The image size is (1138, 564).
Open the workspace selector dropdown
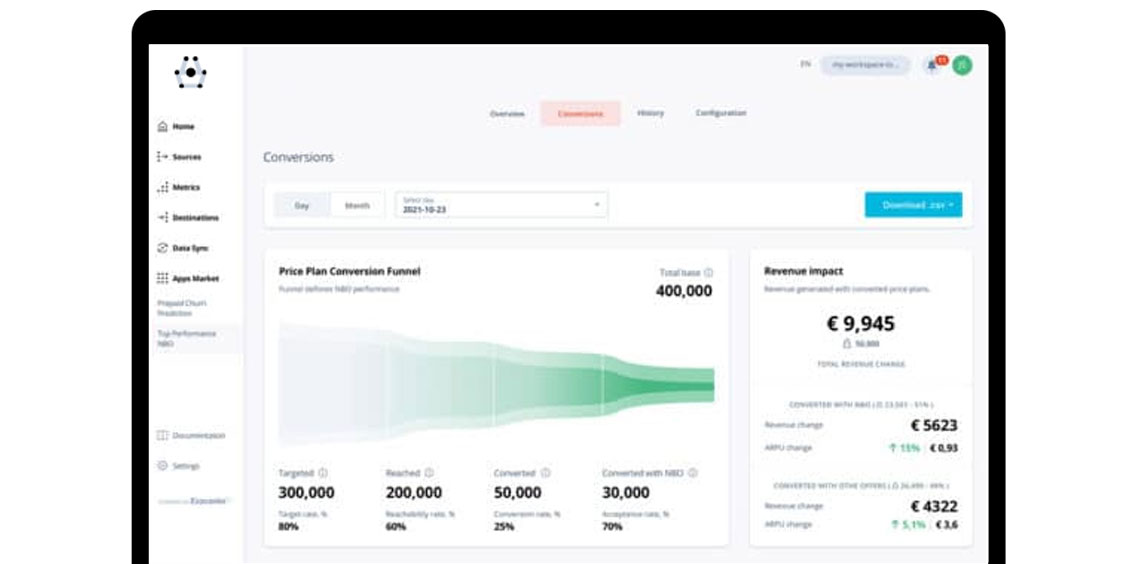tap(865, 65)
